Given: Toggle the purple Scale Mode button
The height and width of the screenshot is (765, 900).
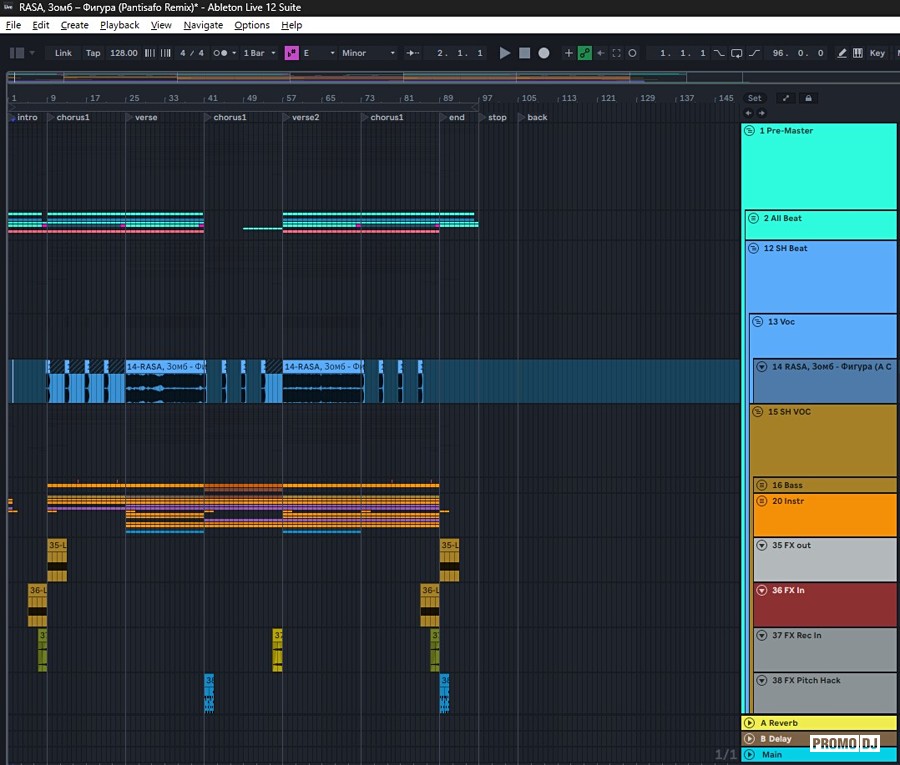Looking at the screenshot, I should point(291,53).
